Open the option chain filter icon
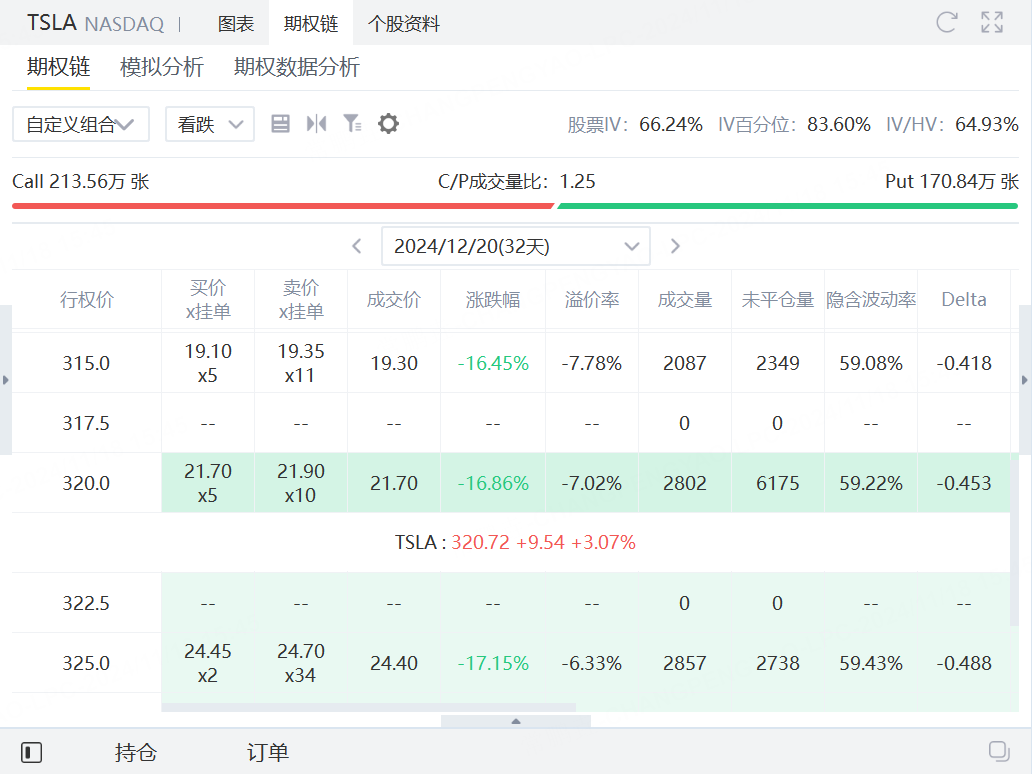The image size is (1032, 774). pyautogui.click(x=352, y=124)
